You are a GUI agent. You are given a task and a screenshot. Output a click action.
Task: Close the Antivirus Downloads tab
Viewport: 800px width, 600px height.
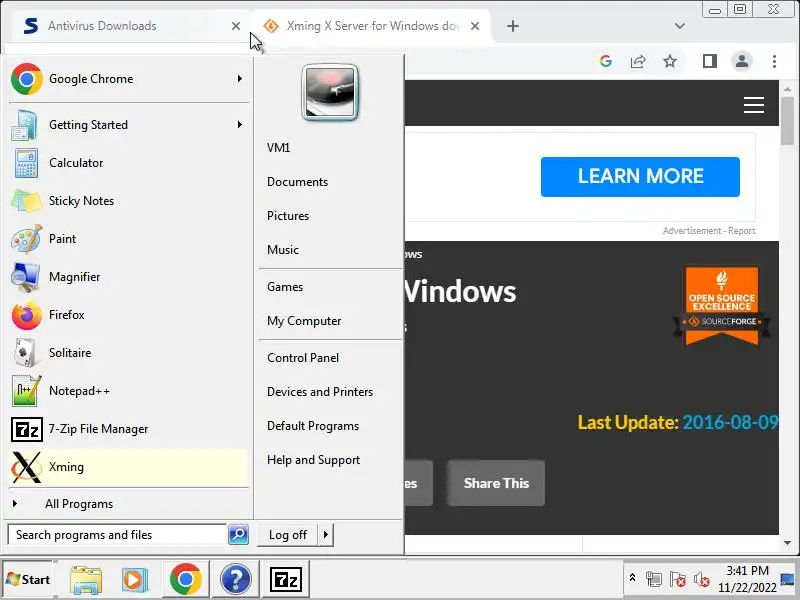[x=236, y=26]
